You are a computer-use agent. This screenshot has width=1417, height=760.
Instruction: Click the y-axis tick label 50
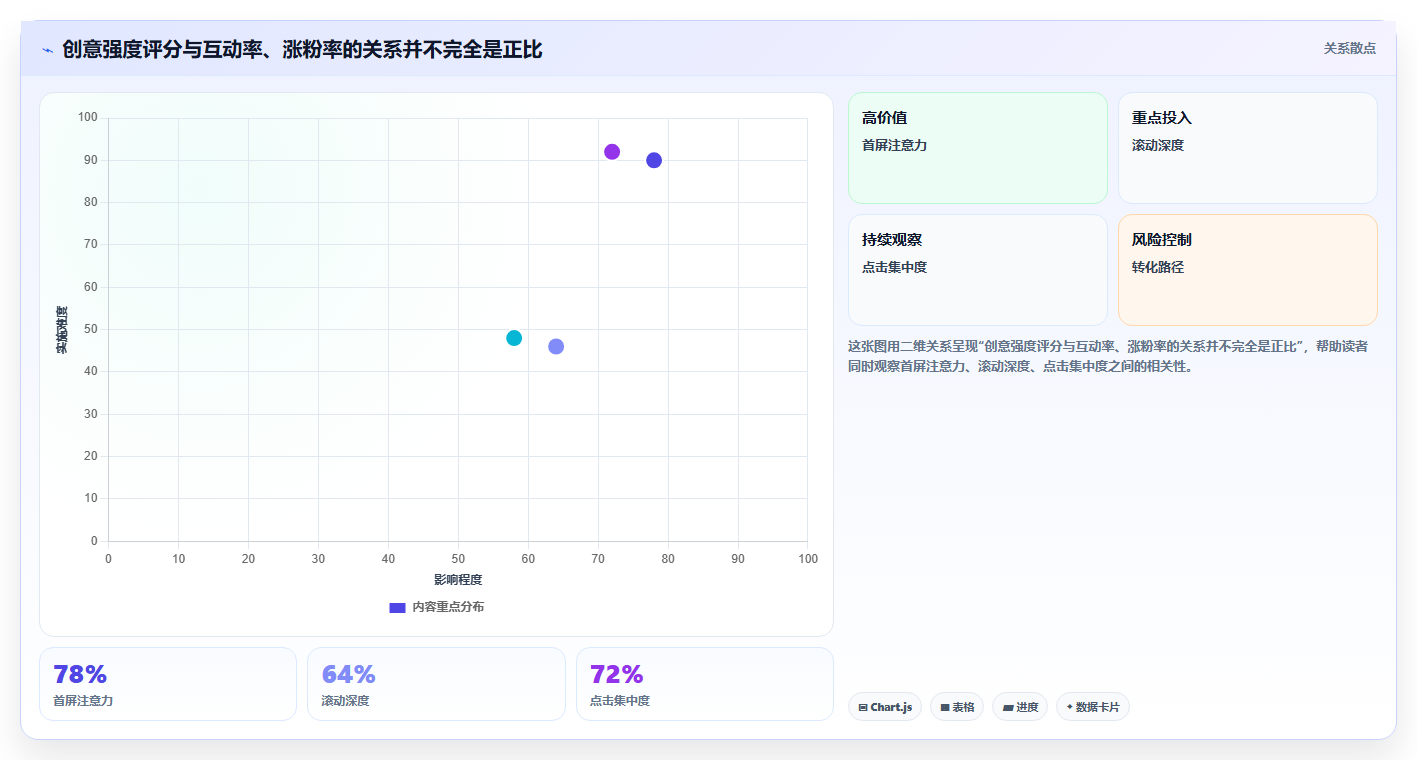click(x=91, y=329)
